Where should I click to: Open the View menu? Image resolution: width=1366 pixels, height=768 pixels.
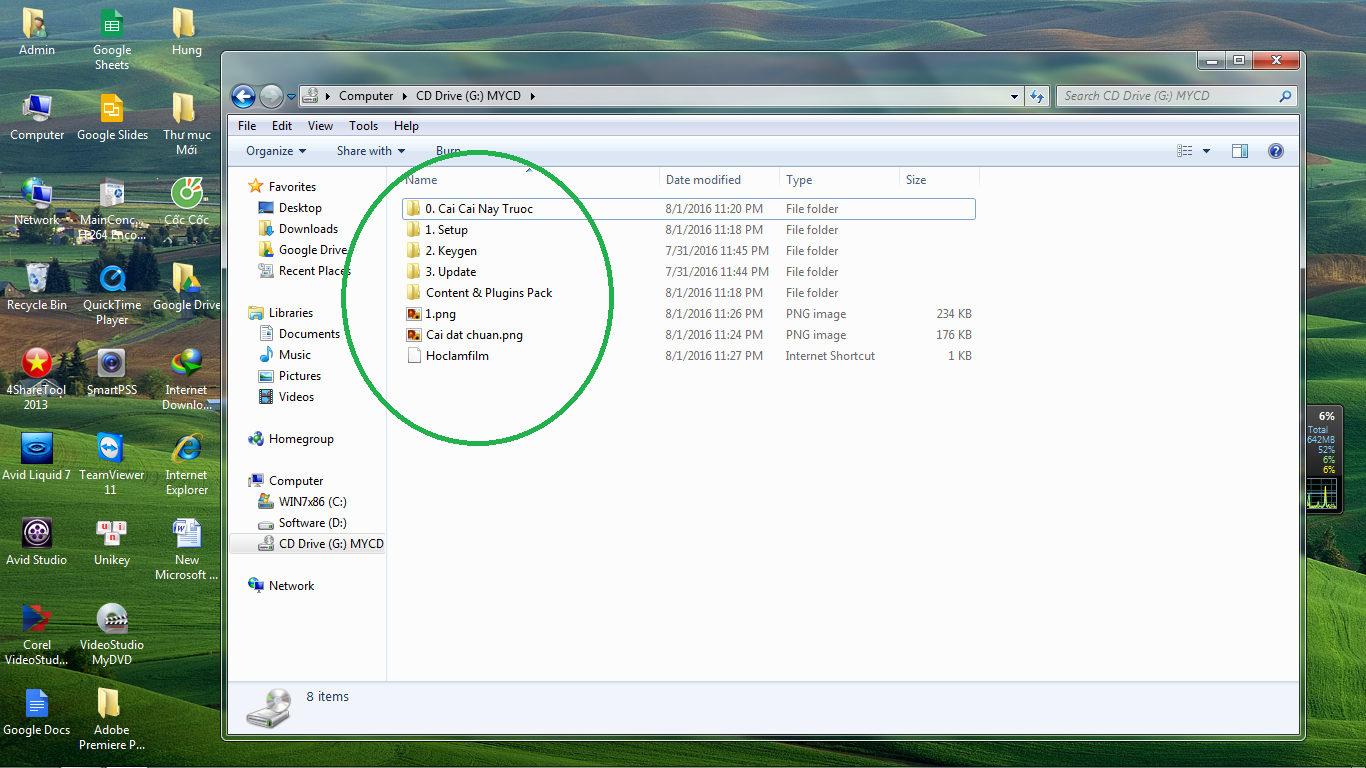tap(320, 126)
